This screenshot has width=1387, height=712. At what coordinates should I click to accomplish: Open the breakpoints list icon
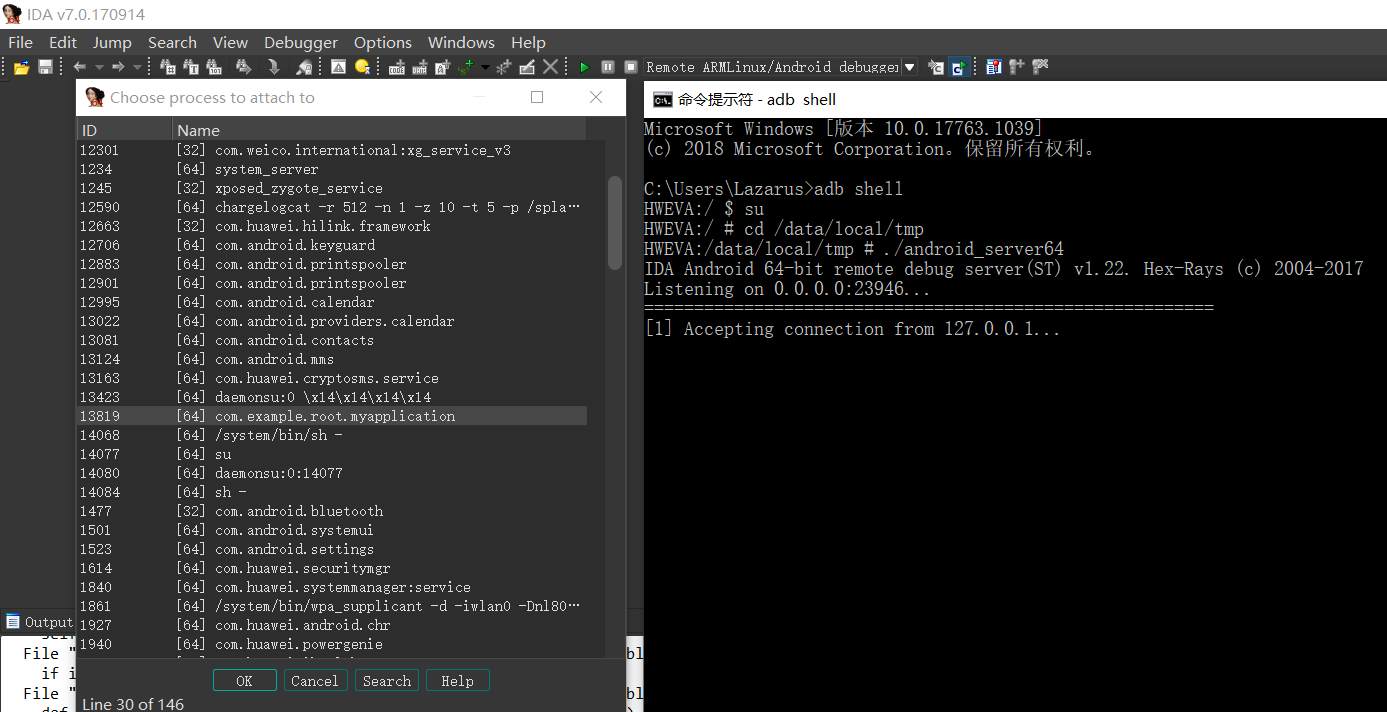tap(993, 67)
